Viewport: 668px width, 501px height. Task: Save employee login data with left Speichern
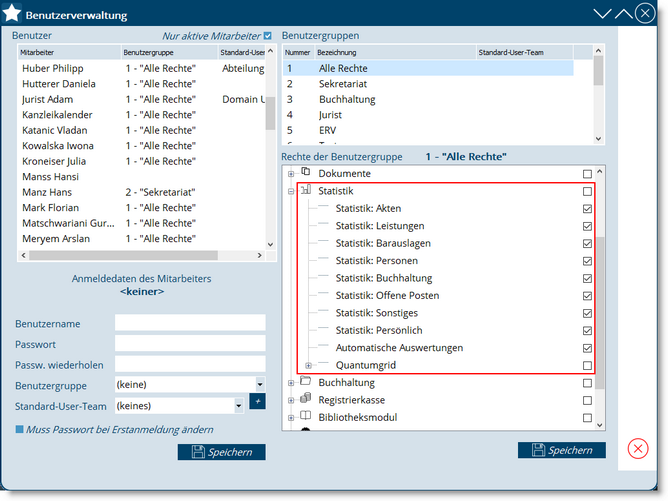[222, 452]
